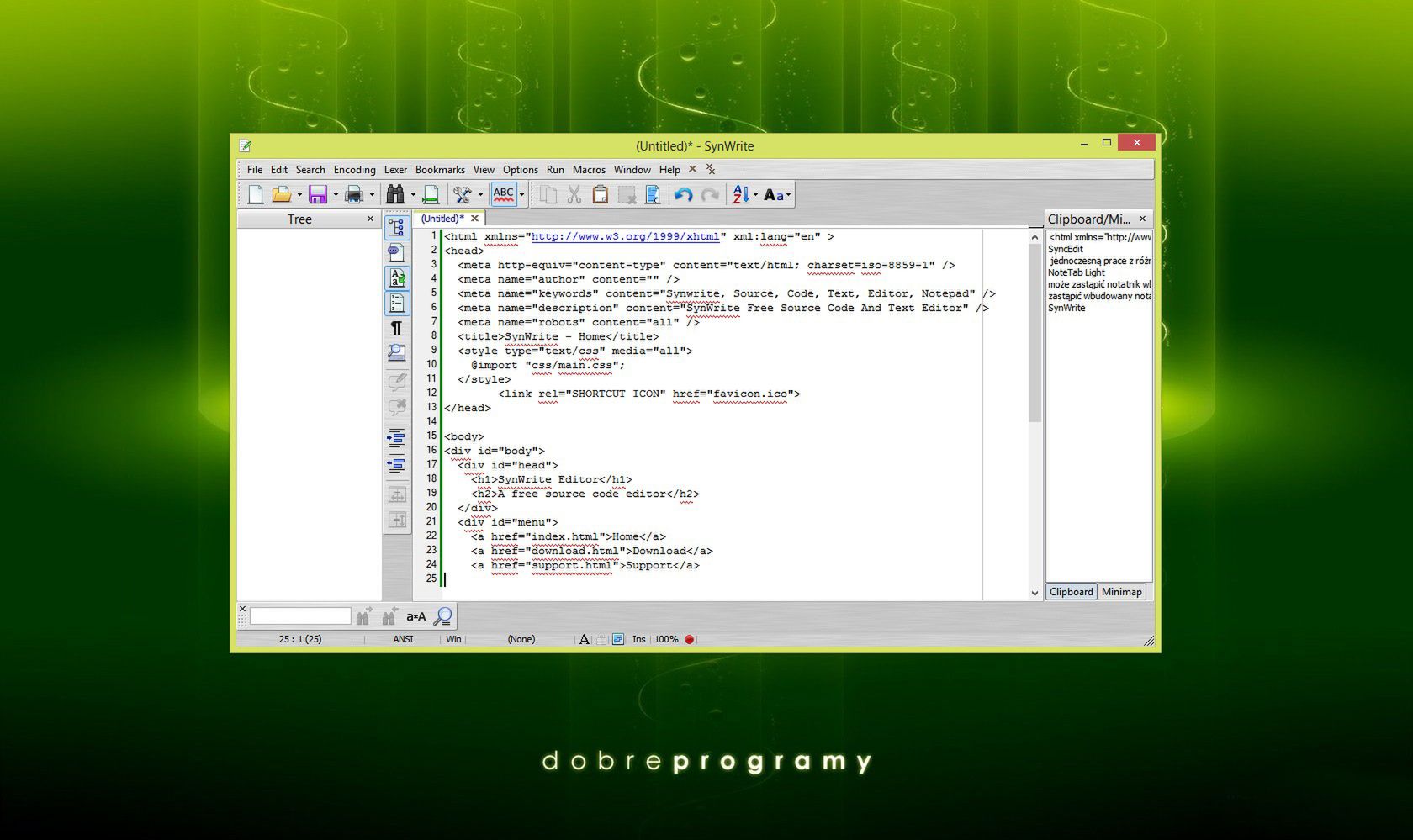Toggle the Ins insert mode indicator
1413x840 pixels.
pyautogui.click(x=639, y=639)
